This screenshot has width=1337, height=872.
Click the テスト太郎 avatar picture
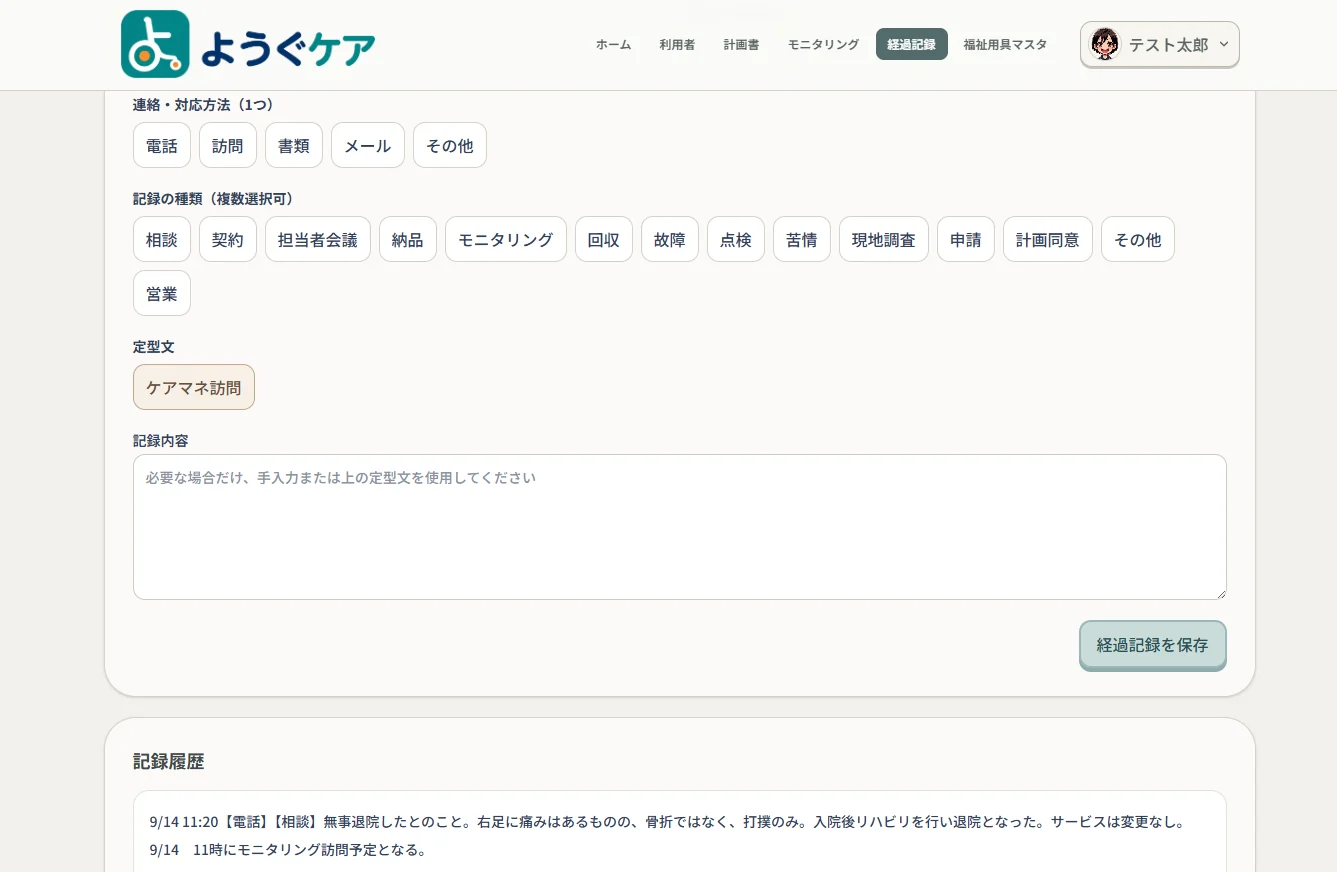click(1105, 44)
